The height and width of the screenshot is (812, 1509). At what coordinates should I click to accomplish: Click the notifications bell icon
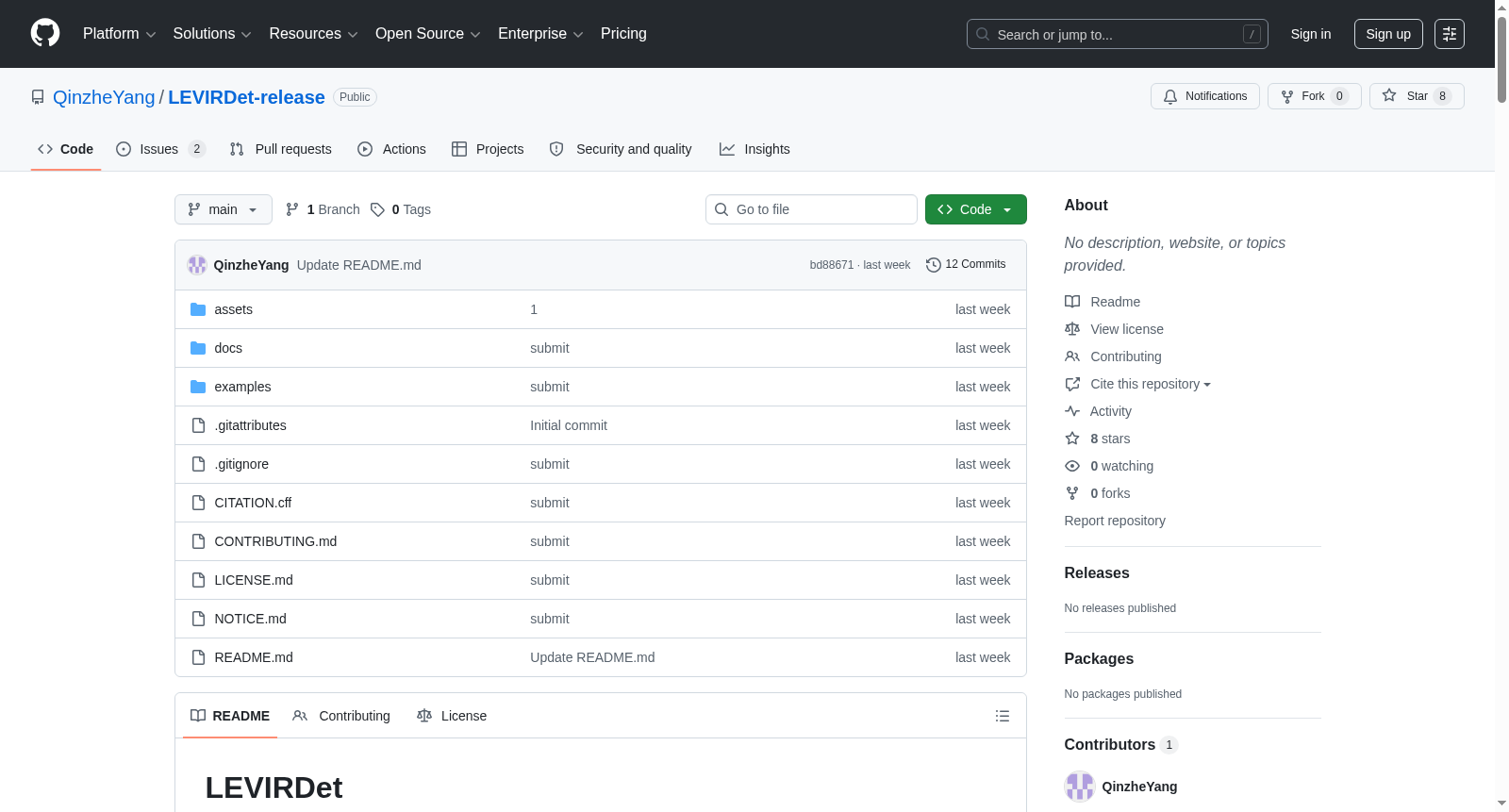point(1170,96)
